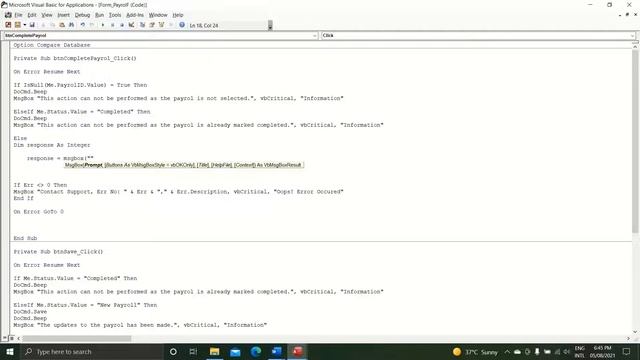Viewport: 640px width, 360px height.
Task: Click the Redo toolbar icon
Action: (92, 25)
